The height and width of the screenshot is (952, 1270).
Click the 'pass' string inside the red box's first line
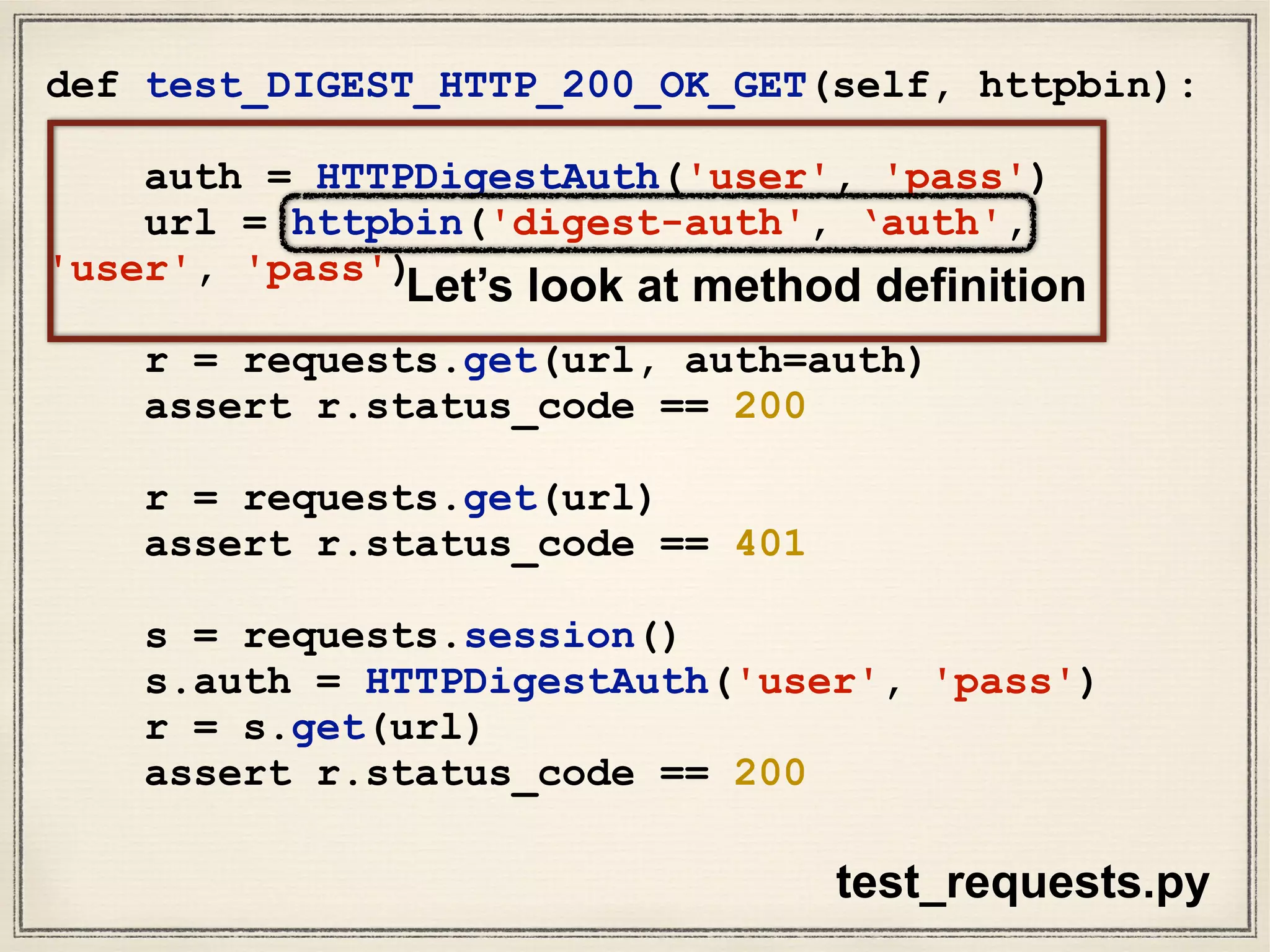coord(954,178)
